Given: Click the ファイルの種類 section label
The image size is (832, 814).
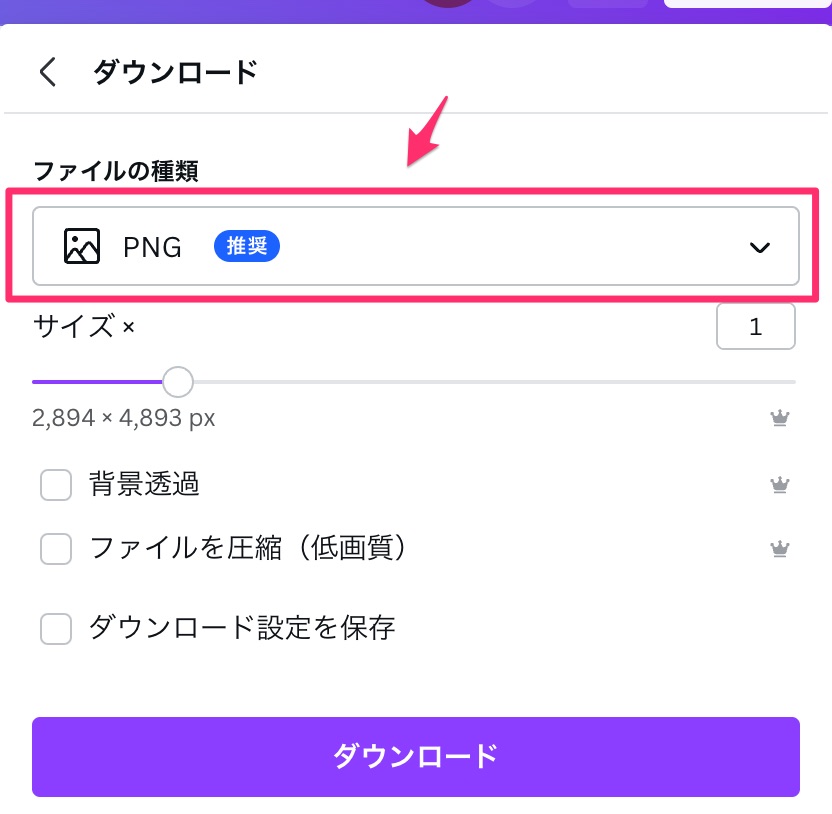Looking at the screenshot, I should point(116,171).
